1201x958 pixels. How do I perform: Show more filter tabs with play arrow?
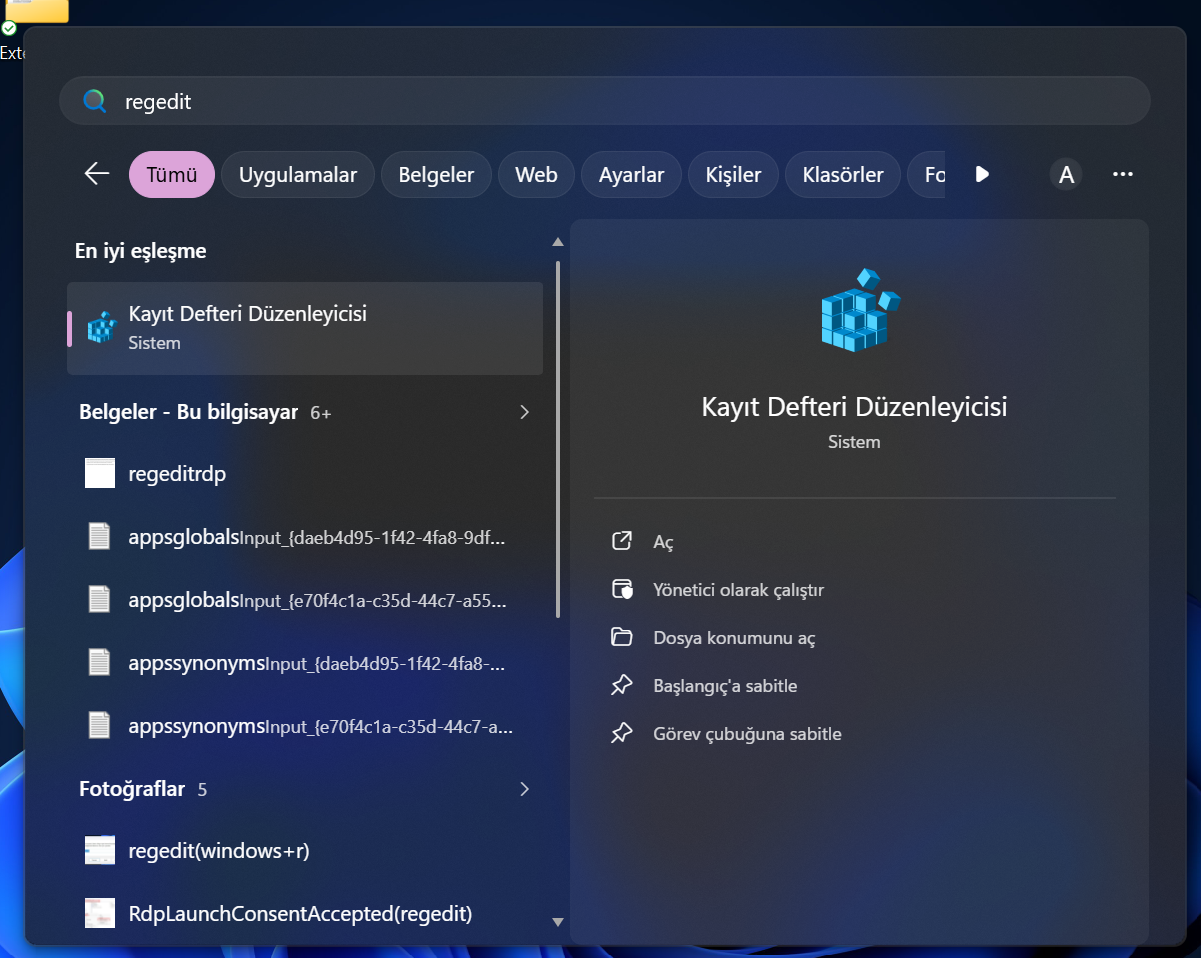(982, 174)
